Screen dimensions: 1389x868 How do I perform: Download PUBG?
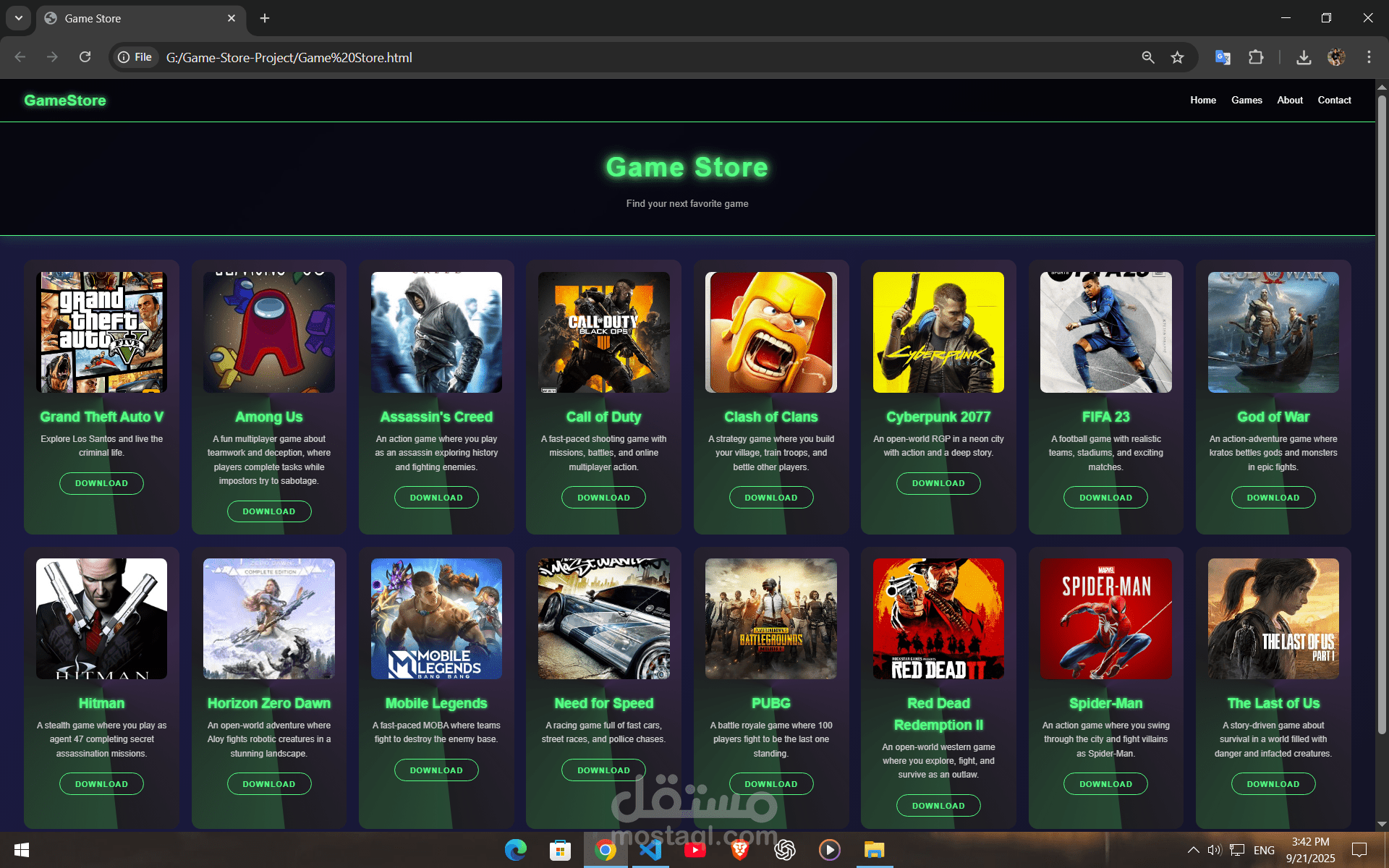[x=771, y=784]
